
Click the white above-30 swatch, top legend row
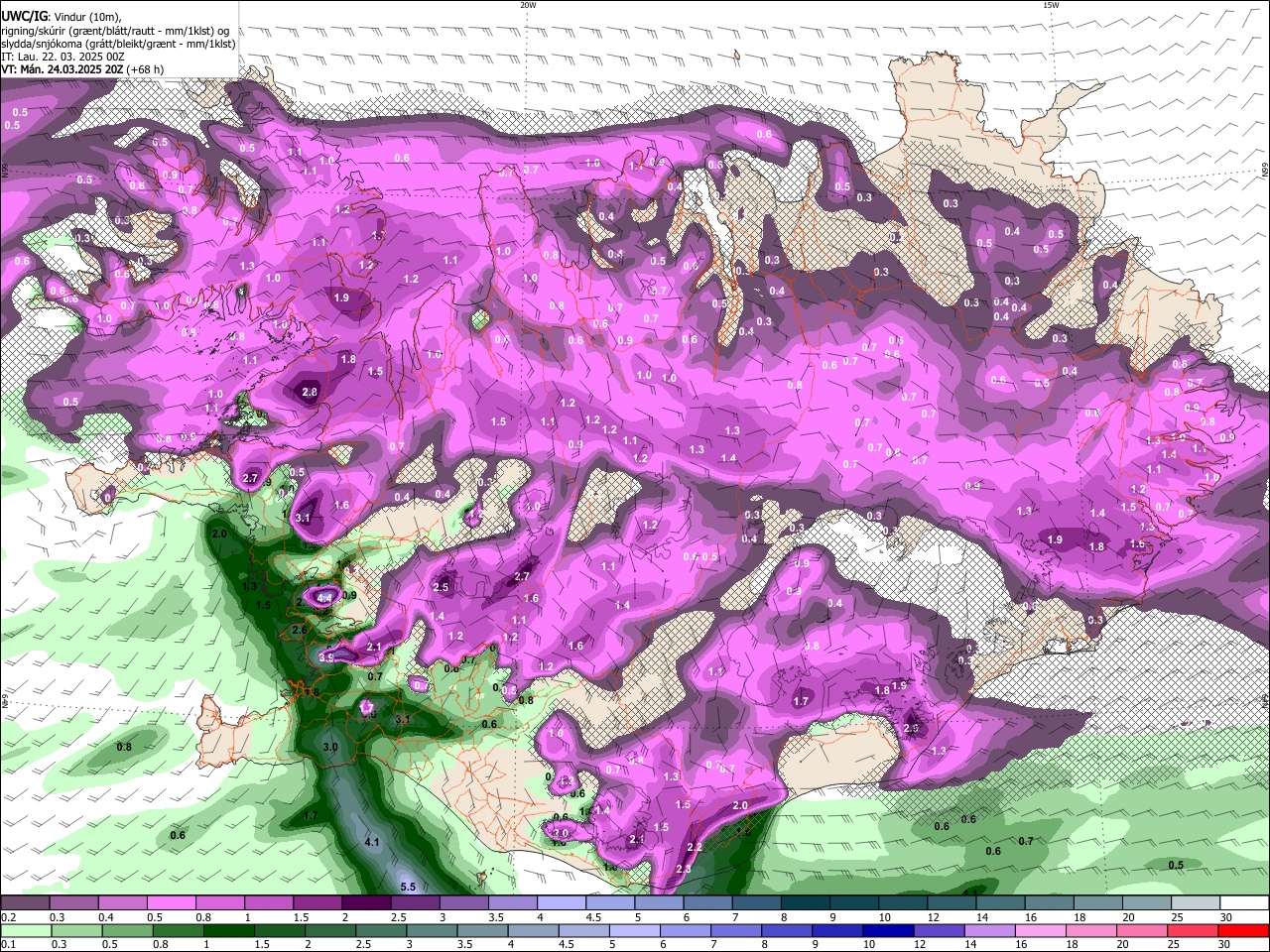point(1244,903)
